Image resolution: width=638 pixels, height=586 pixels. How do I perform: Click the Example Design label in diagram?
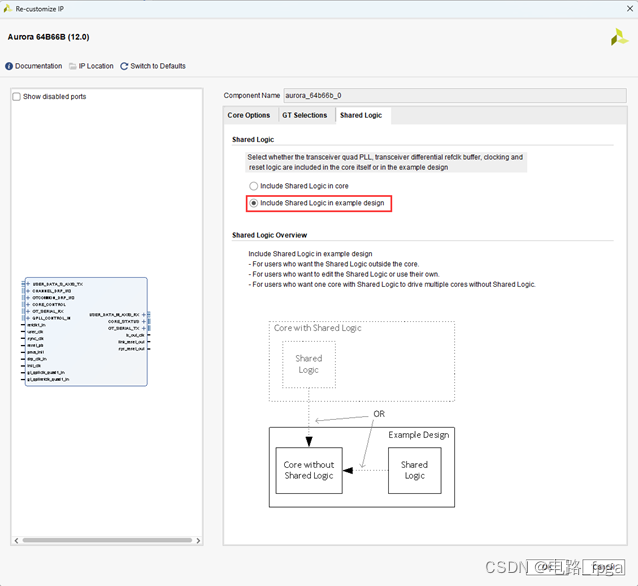pyautogui.click(x=419, y=435)
